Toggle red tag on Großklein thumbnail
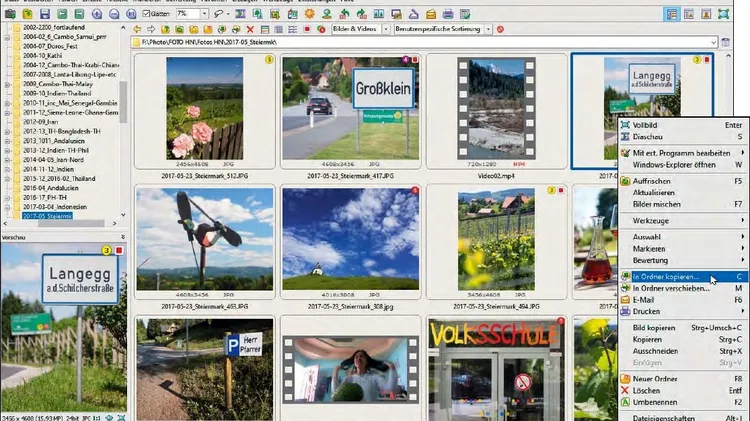 (415, 60)
